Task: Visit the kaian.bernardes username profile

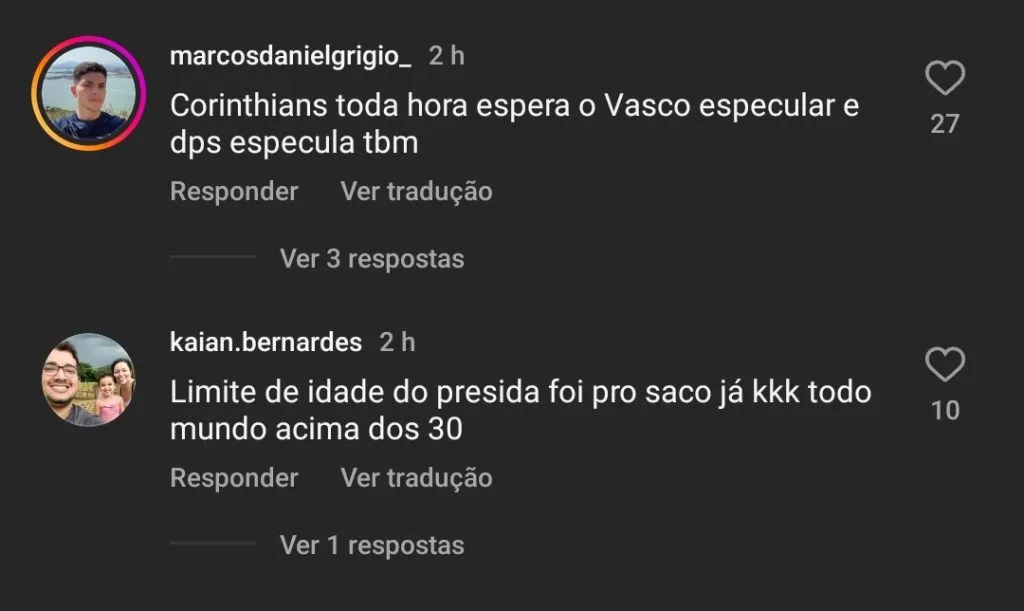Action: tap(266, 342)
